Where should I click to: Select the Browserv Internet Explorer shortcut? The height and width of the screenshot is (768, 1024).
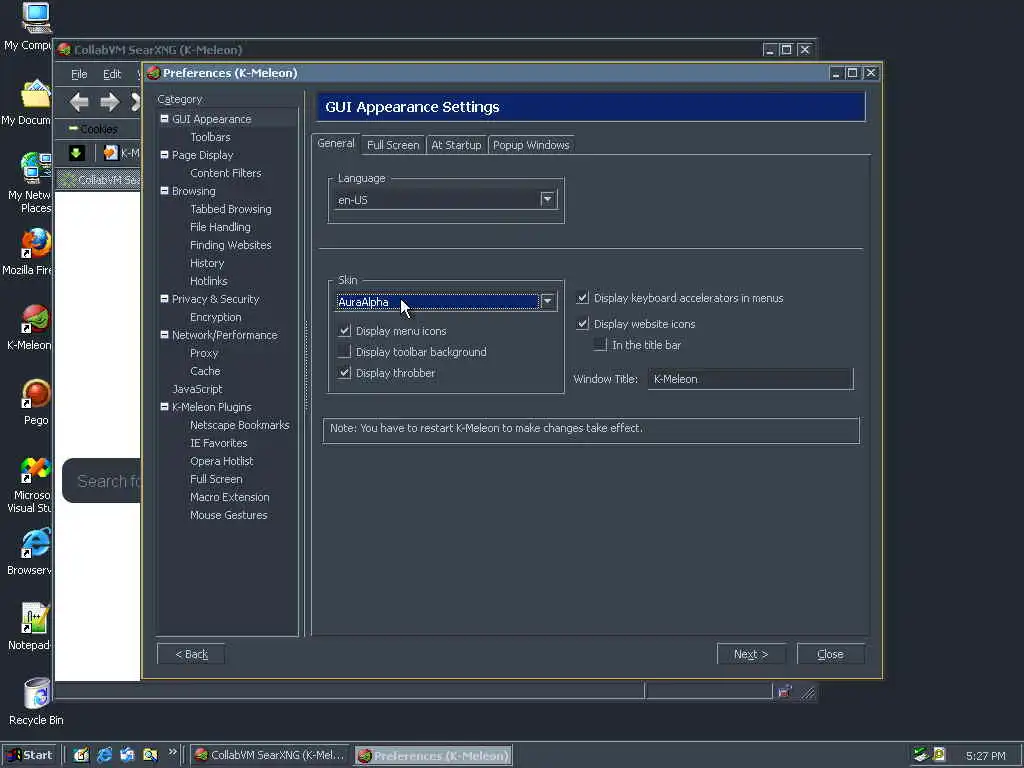[35, 543]
